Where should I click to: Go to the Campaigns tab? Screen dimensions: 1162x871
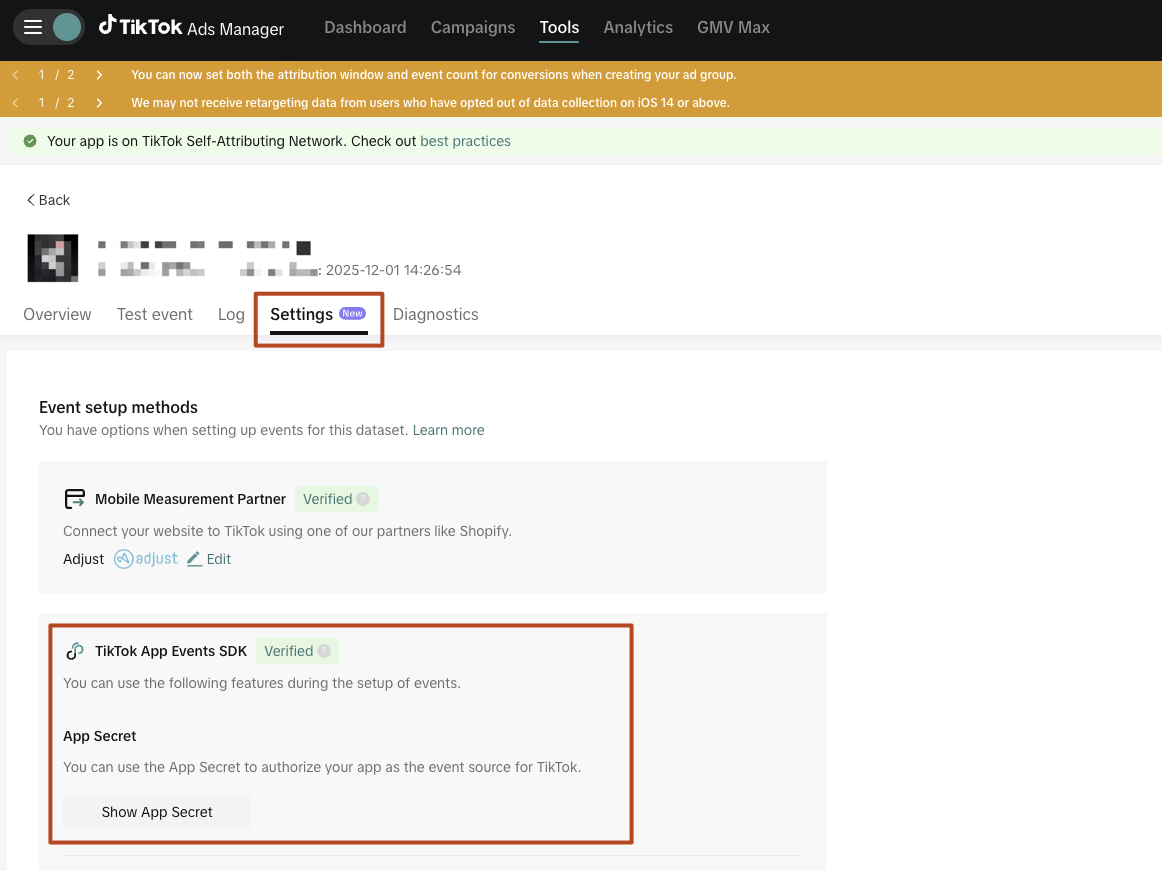click(473, 27)
